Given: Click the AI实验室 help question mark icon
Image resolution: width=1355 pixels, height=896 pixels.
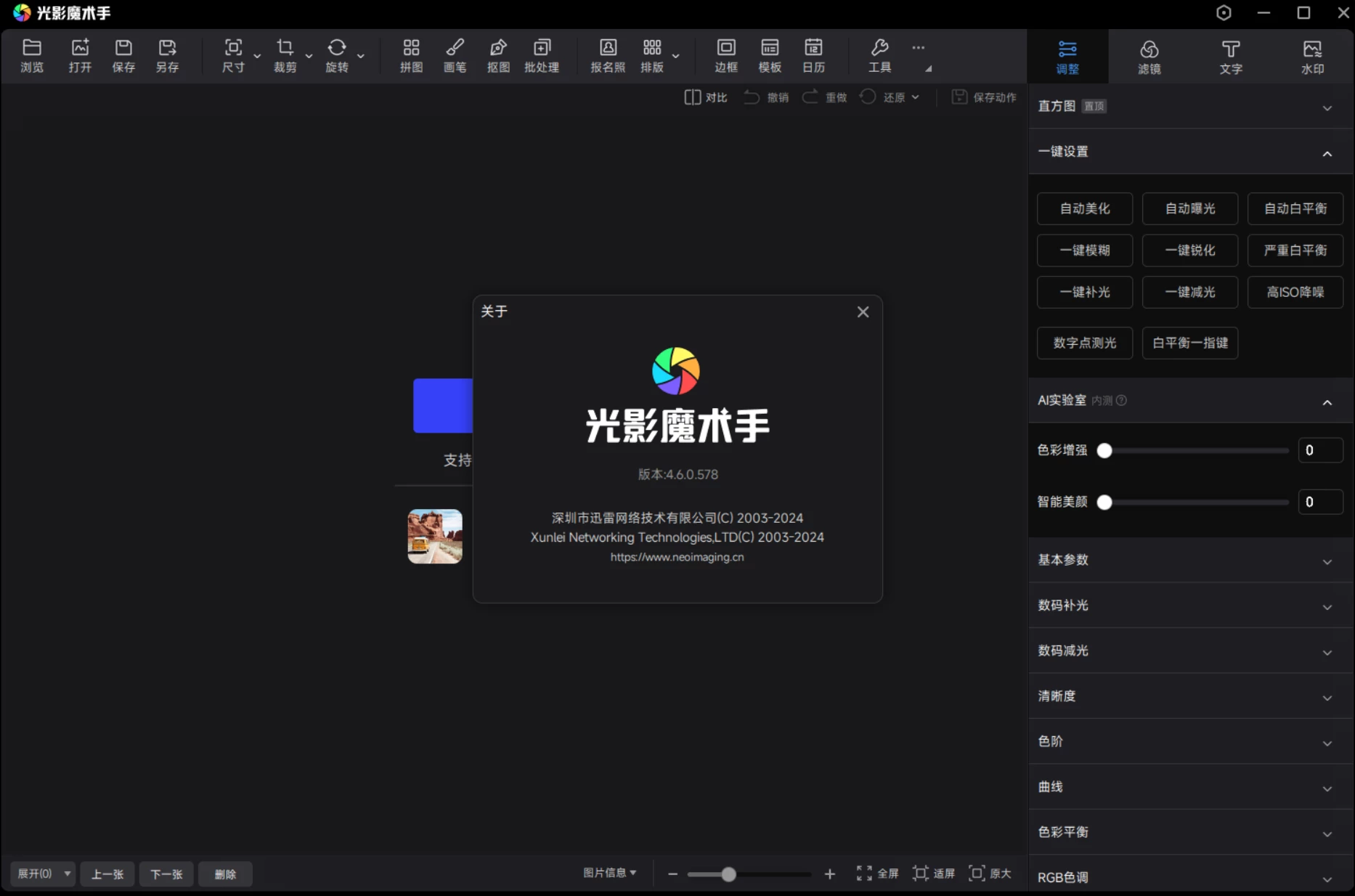Looking at the screenshot, I should click(x=1121, y=401).
